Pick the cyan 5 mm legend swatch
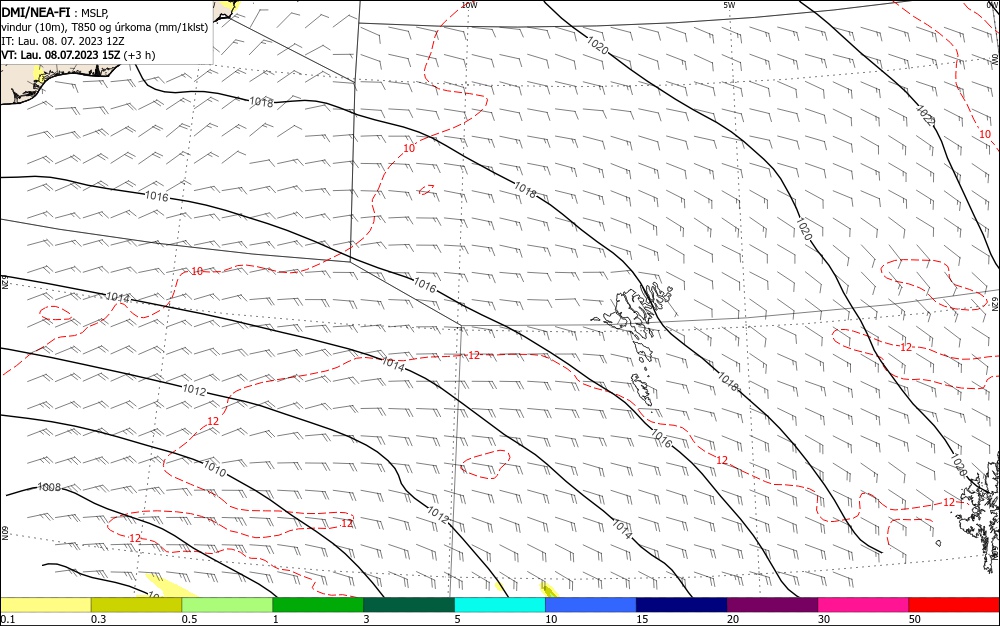Viewport: 1000px width, 626px height. click(x=500, y=605)
